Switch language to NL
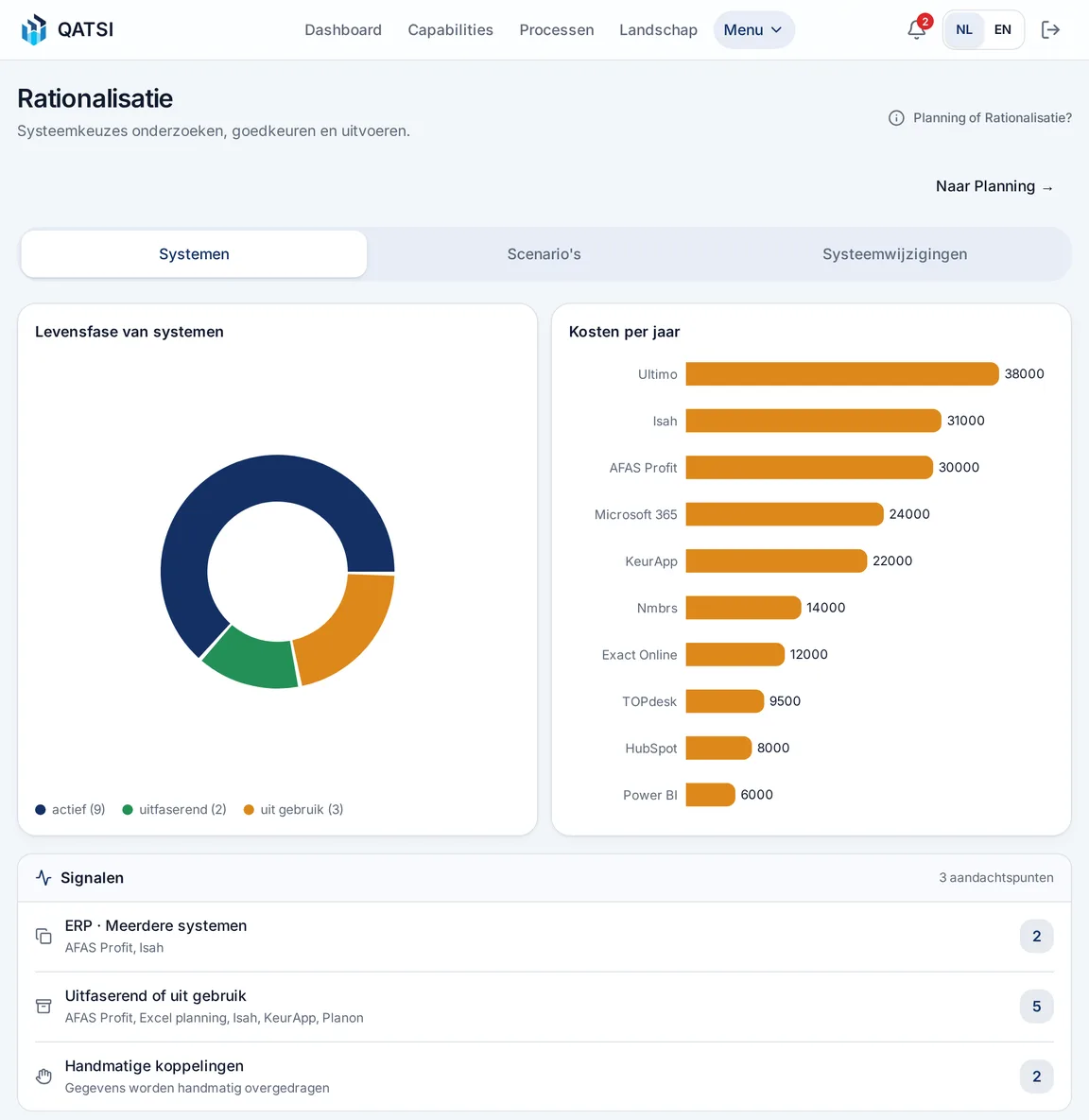Viewport: 1089px width, 1120px height. (964, 30)
